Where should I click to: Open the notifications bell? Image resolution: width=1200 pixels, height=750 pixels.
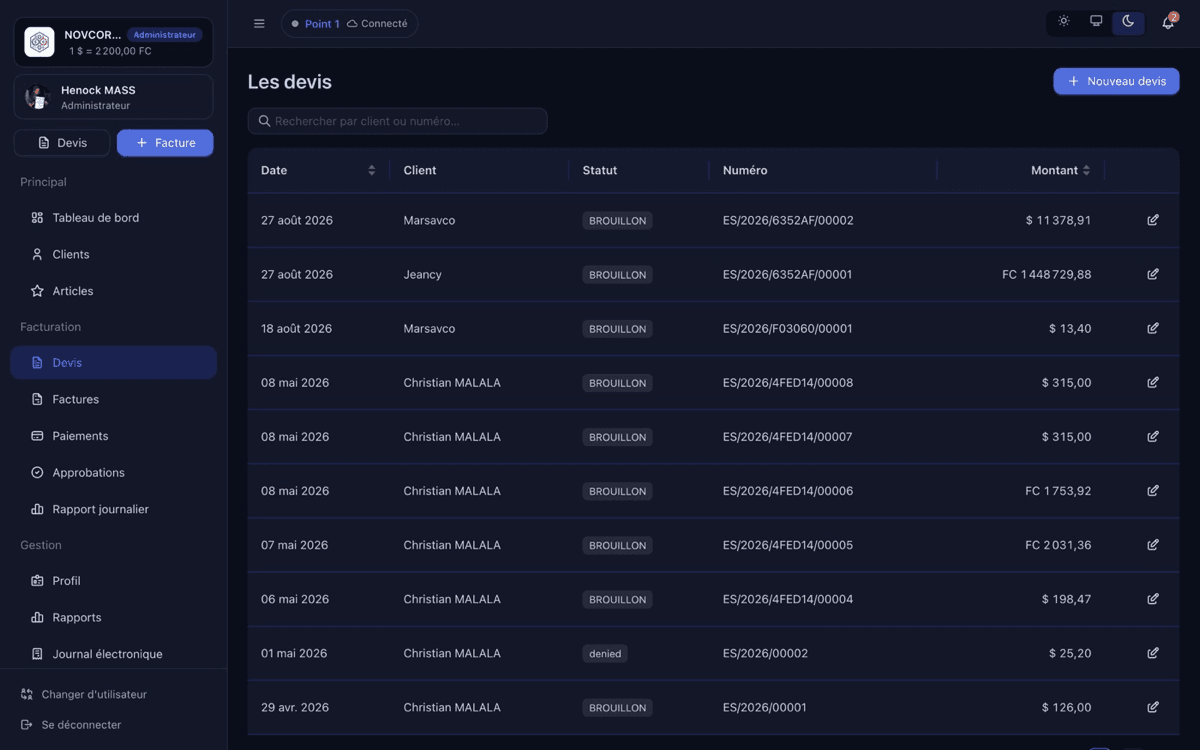coord(1168,23)
